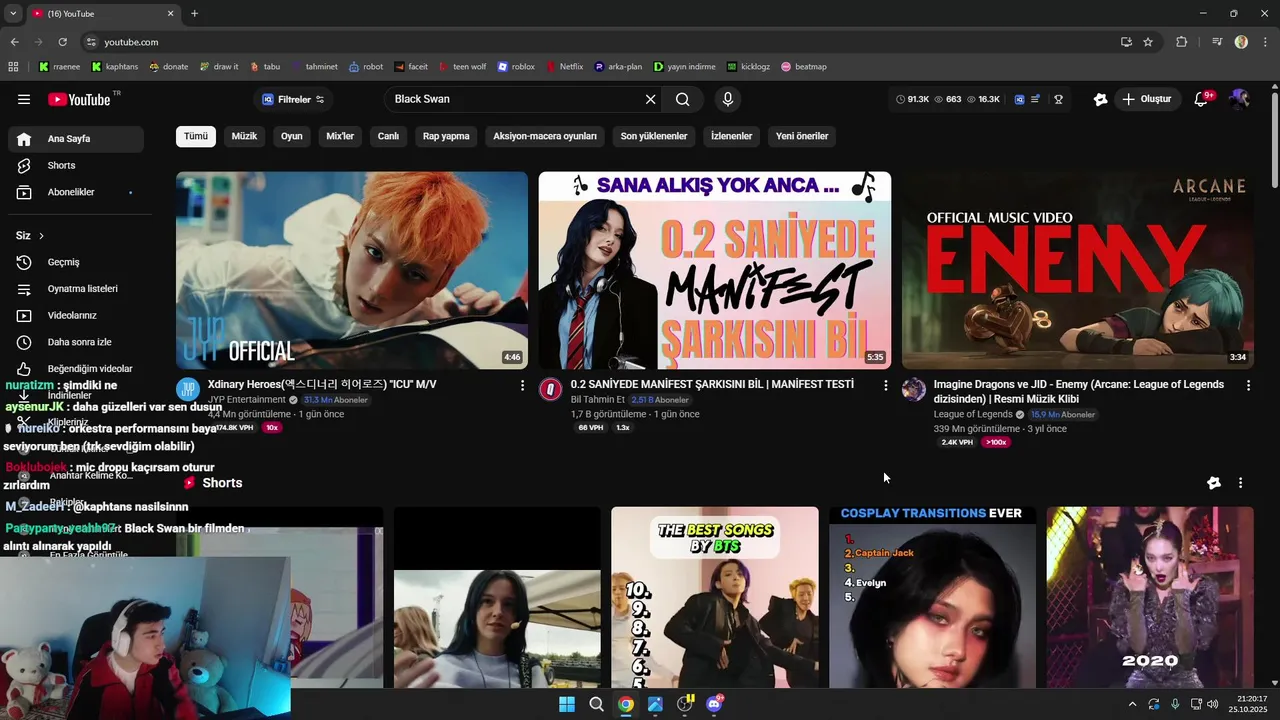The image size is (1280, 720).
Task: Open a new browser tab
Action: tap(194, 14)
